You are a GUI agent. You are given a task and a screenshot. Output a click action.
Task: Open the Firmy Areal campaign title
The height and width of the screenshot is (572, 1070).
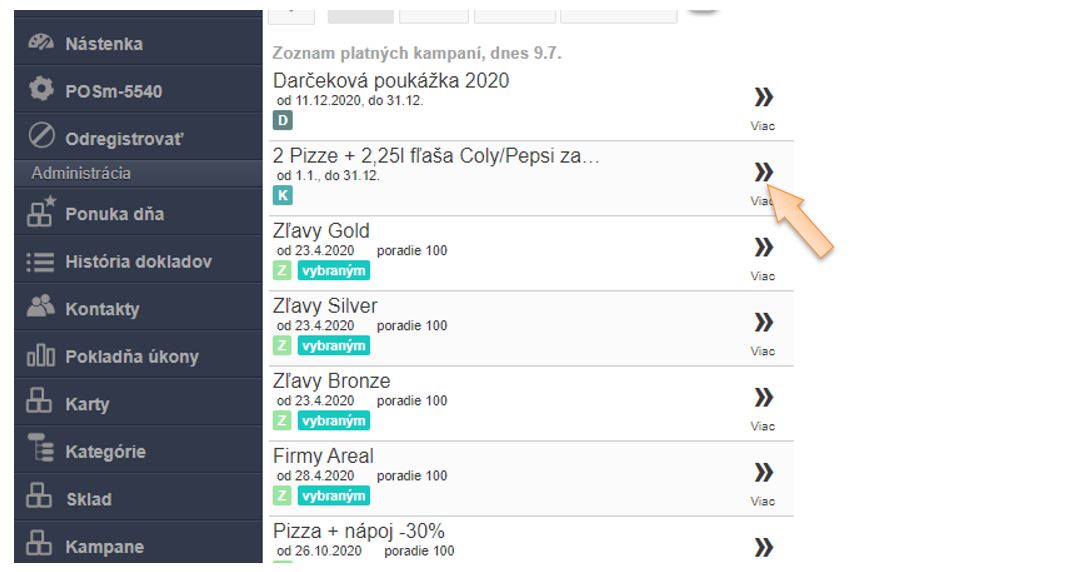click(323, 456)
